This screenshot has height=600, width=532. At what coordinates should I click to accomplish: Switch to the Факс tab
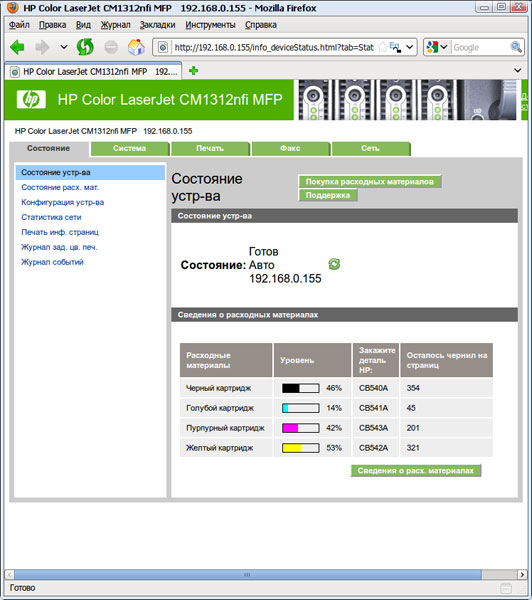tap(290, 148)
